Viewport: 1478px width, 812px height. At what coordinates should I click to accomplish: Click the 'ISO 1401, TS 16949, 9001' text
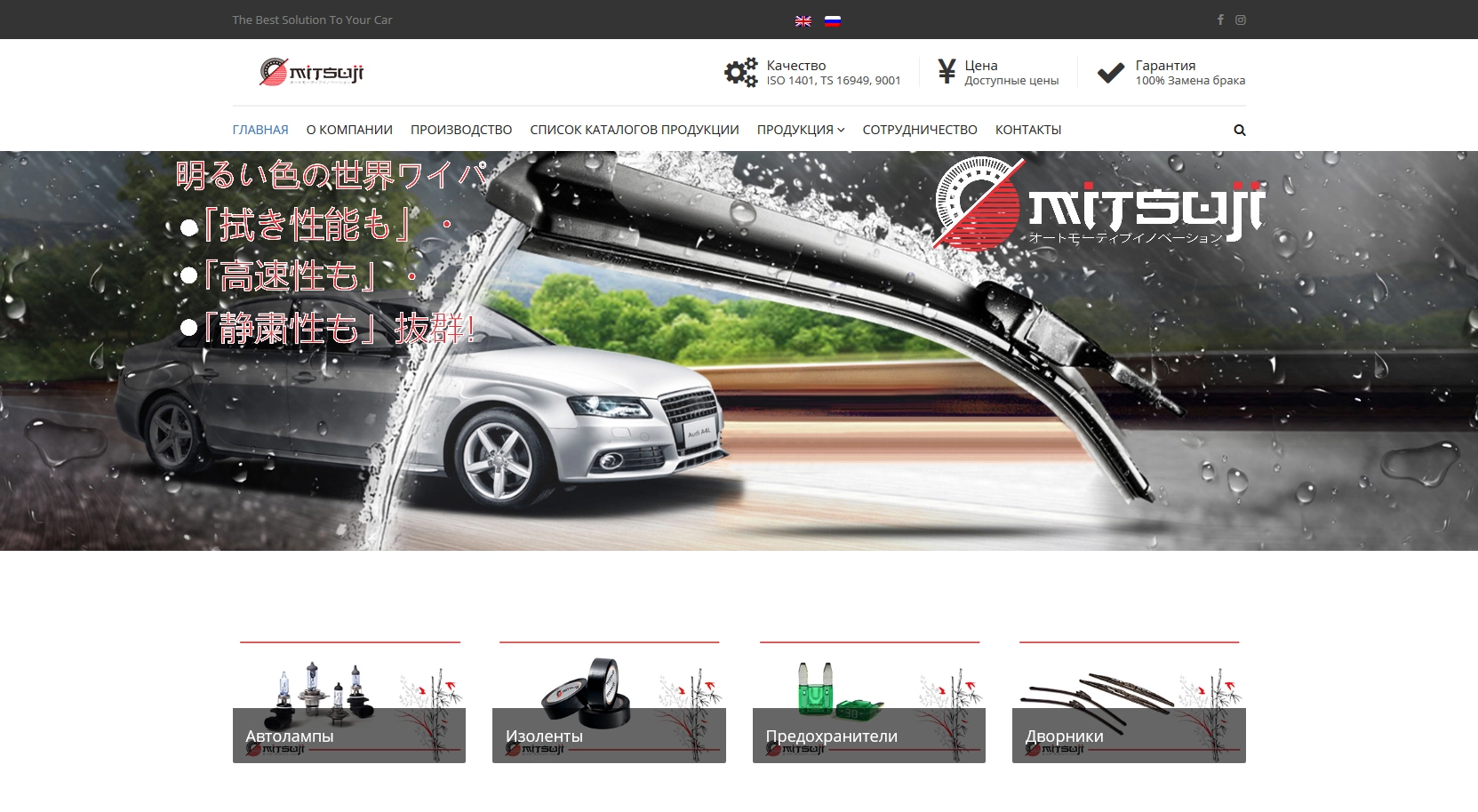coord(834,81)
